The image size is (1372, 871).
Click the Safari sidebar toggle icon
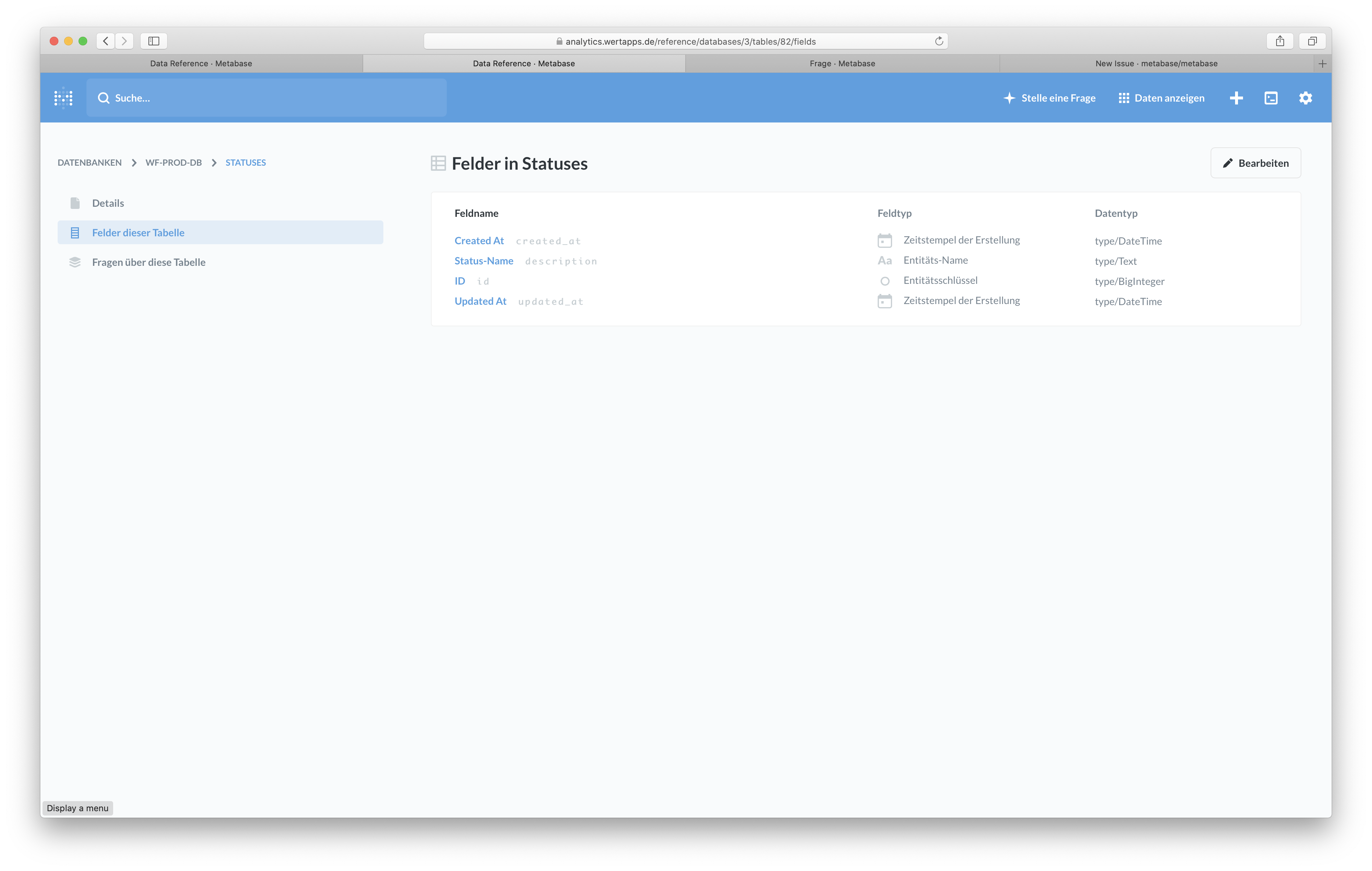click(153, 41)
